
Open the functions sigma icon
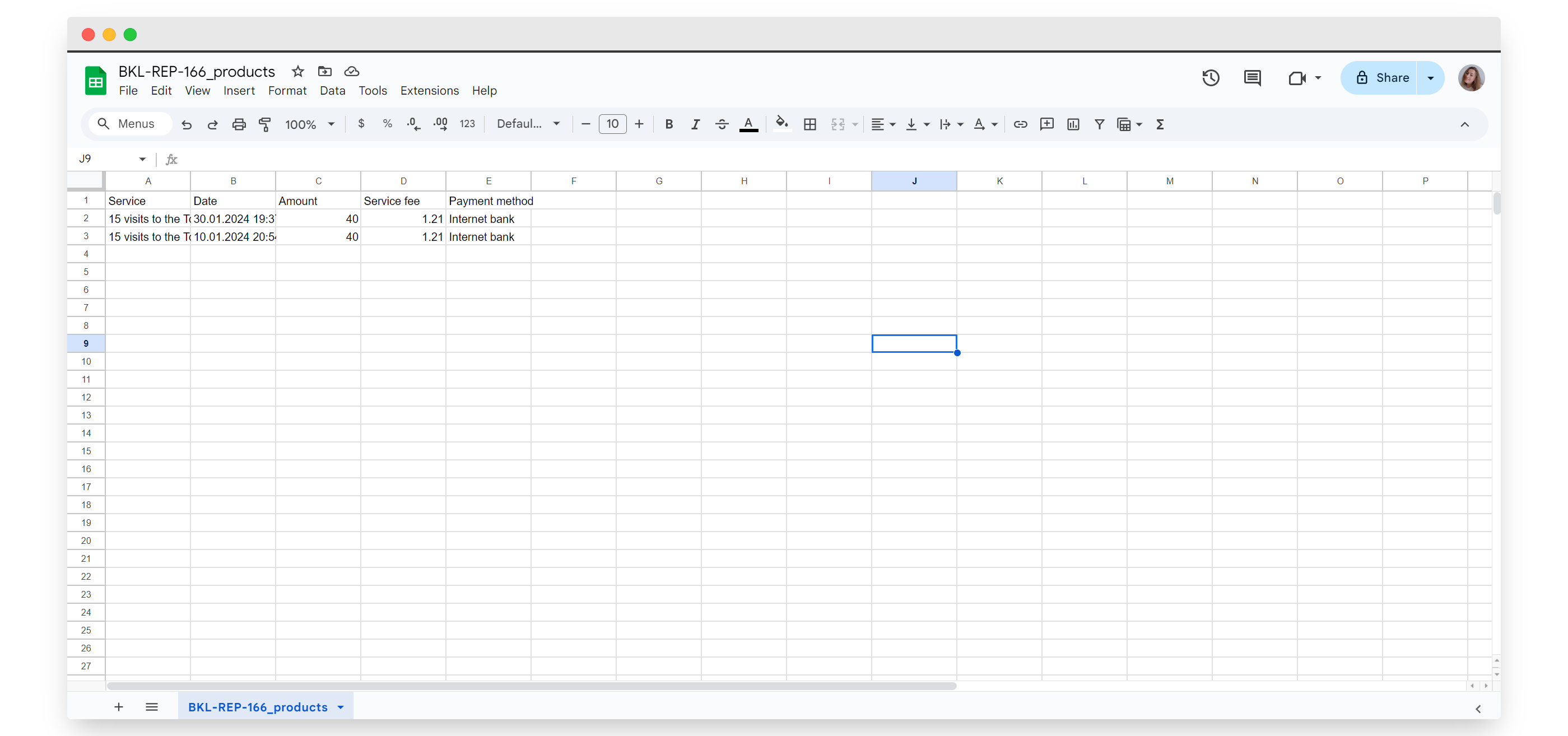coord(1160,124)
